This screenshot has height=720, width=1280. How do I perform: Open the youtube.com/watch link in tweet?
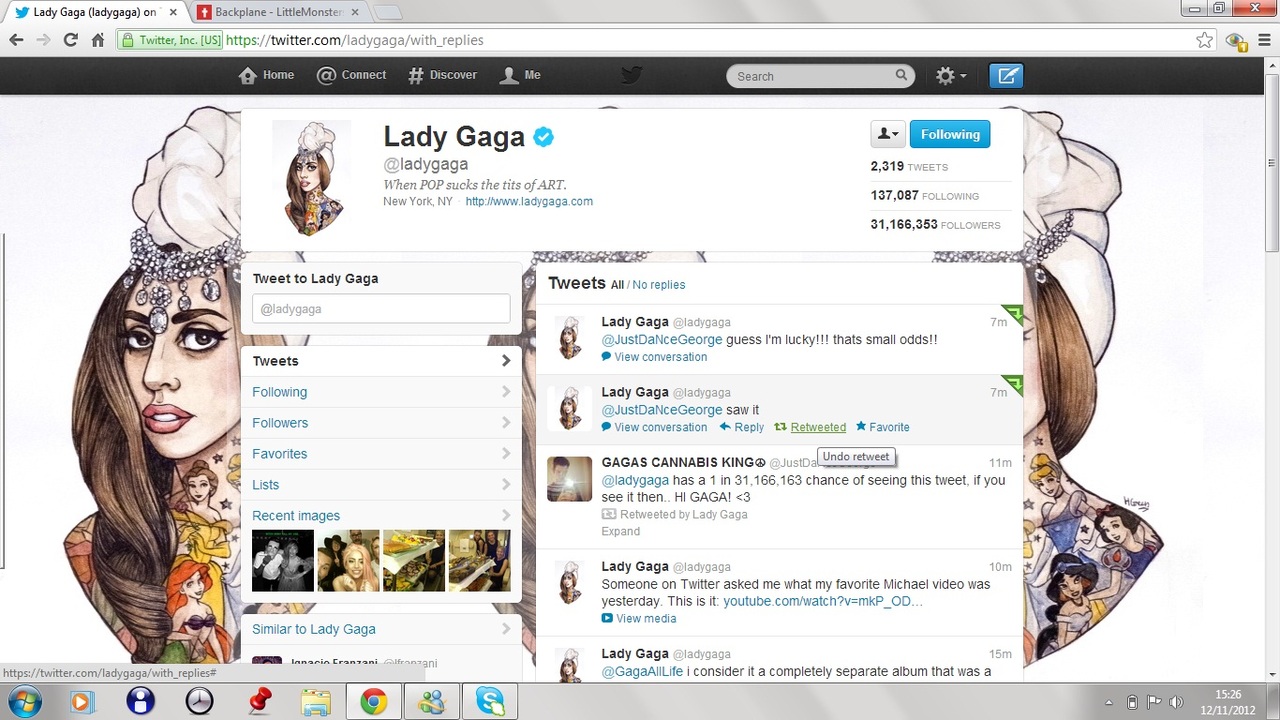[x=822, y=601]
